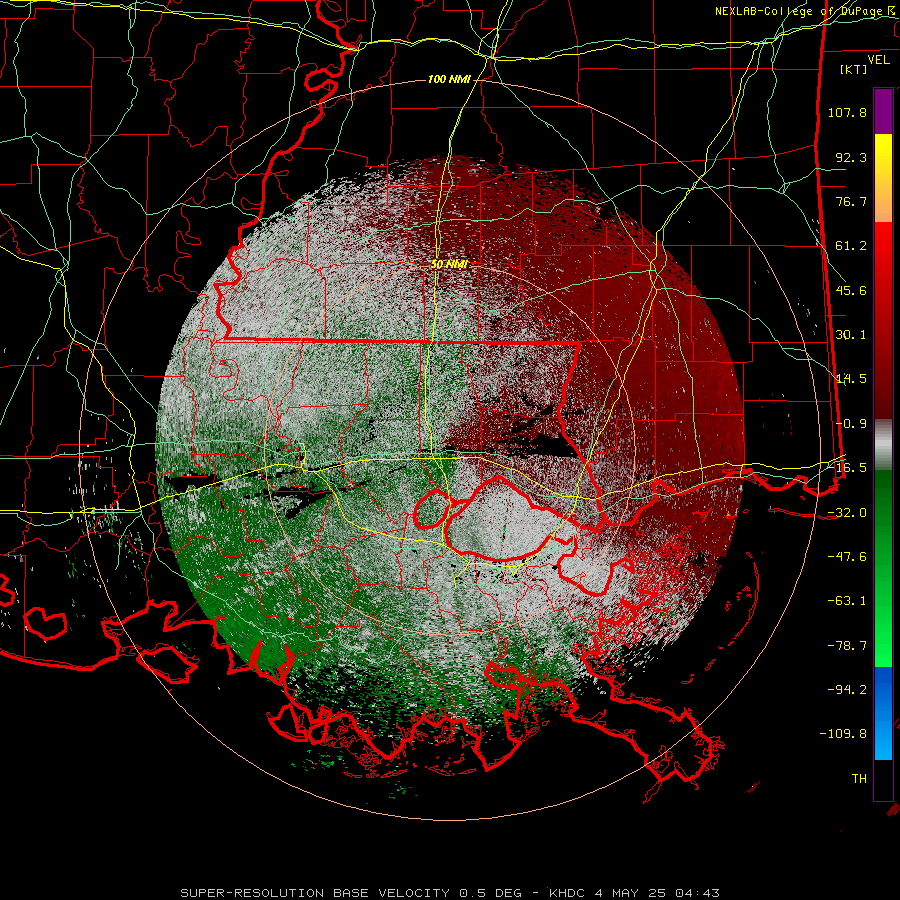
Task: Click the 100 NMI range ring label
Action: pyautogui.click(x=449, y=79)
